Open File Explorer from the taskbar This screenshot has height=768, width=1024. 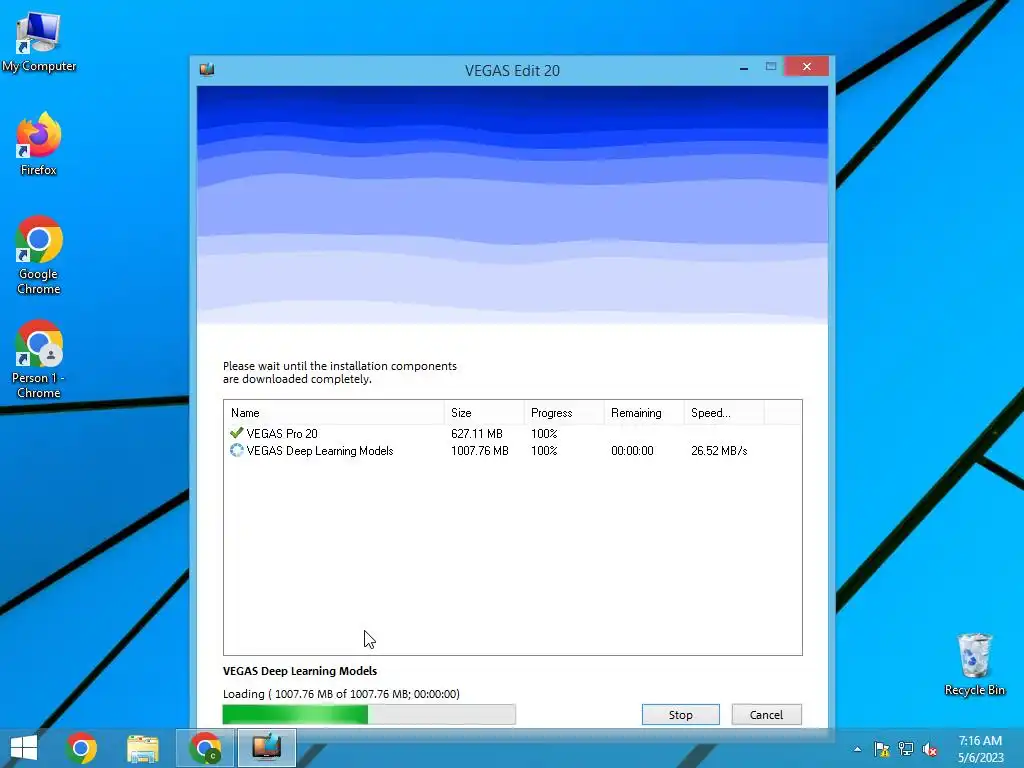(142, 748)
